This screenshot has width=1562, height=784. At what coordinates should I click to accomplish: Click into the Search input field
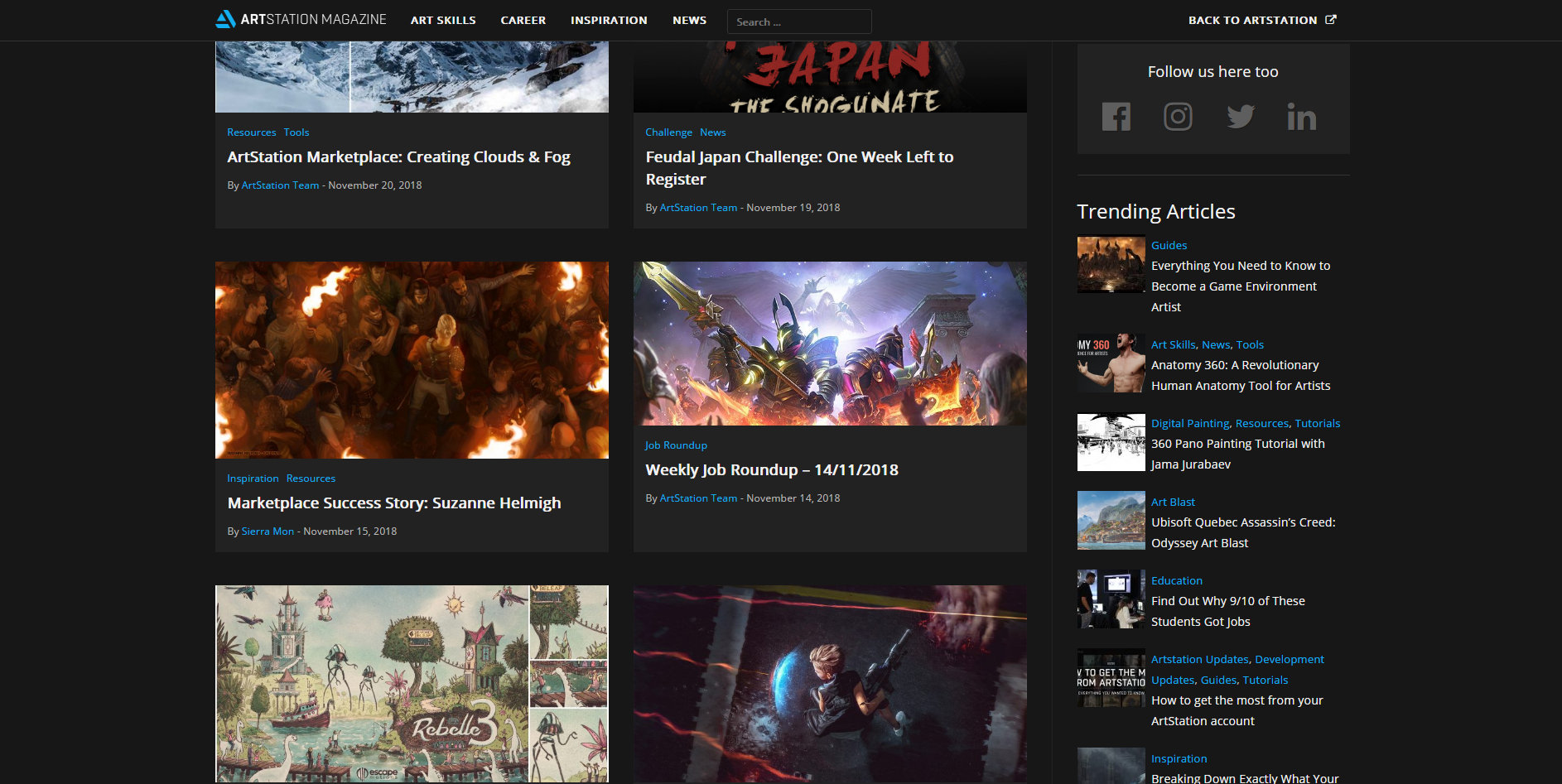point(798,22)
